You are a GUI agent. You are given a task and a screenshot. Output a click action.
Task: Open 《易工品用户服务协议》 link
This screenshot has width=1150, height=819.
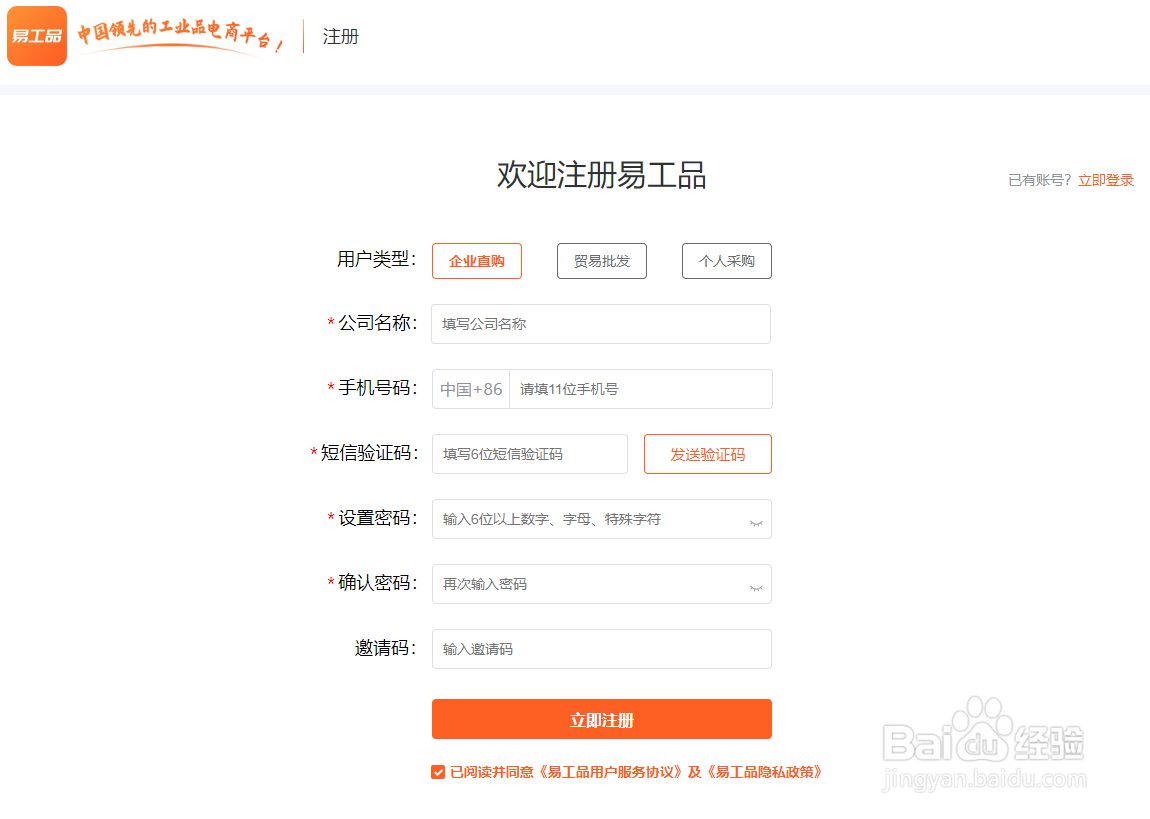[610, 772]
